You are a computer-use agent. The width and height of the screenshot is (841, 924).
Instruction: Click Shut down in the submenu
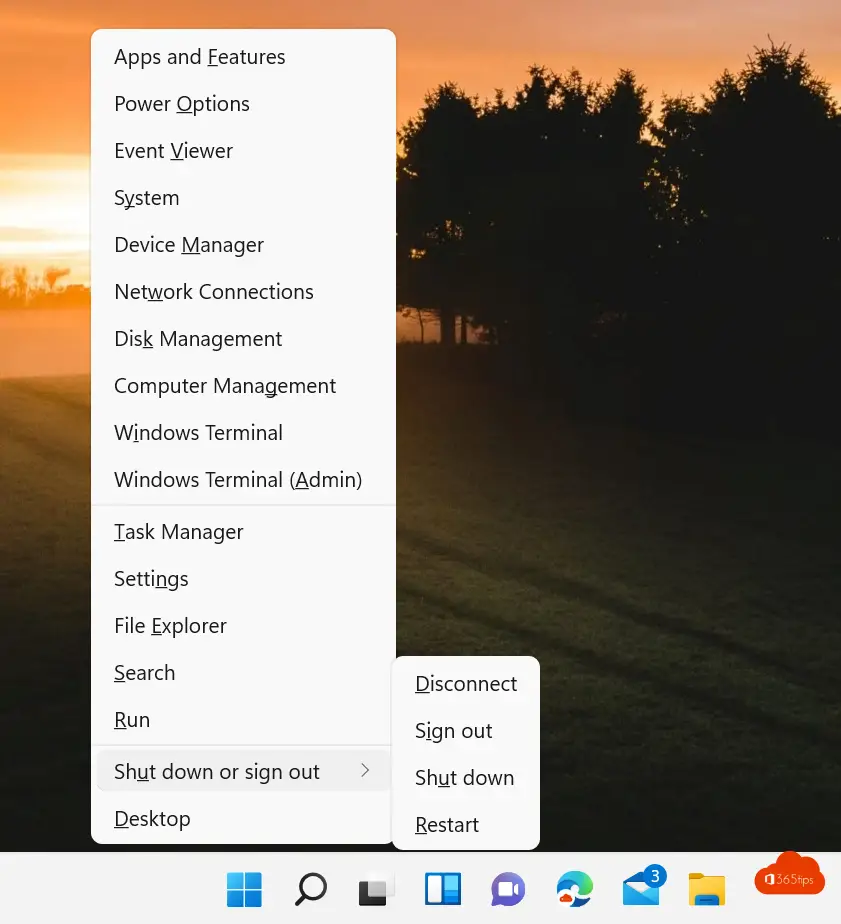point(466,778)
